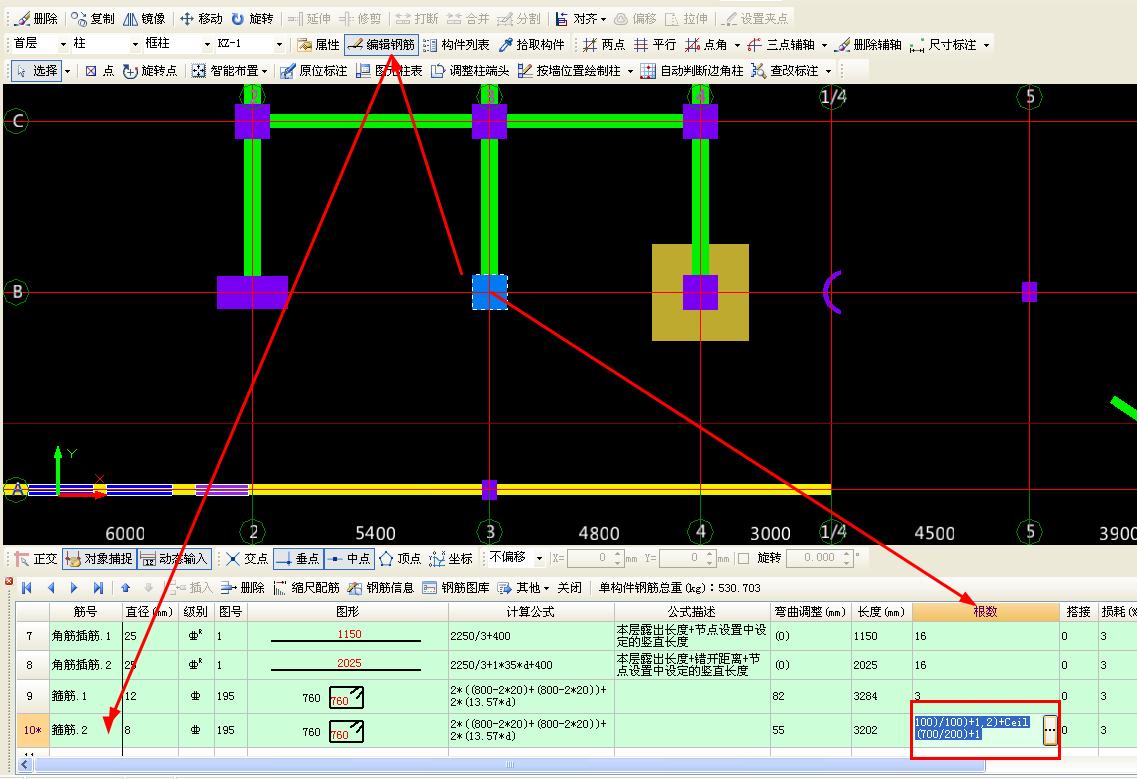Toggle 垂点 (perpendicular) snap
The width and height of the screenshot is (1137, 779).
298,559
